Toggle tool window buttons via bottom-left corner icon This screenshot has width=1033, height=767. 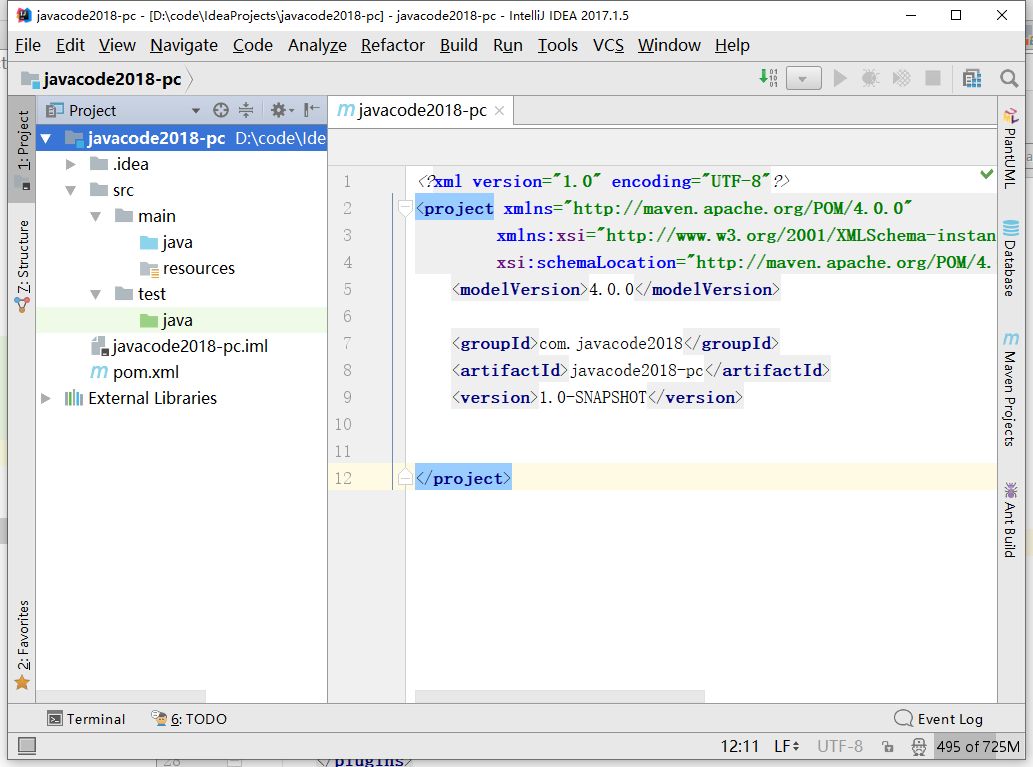coord(27,746)
